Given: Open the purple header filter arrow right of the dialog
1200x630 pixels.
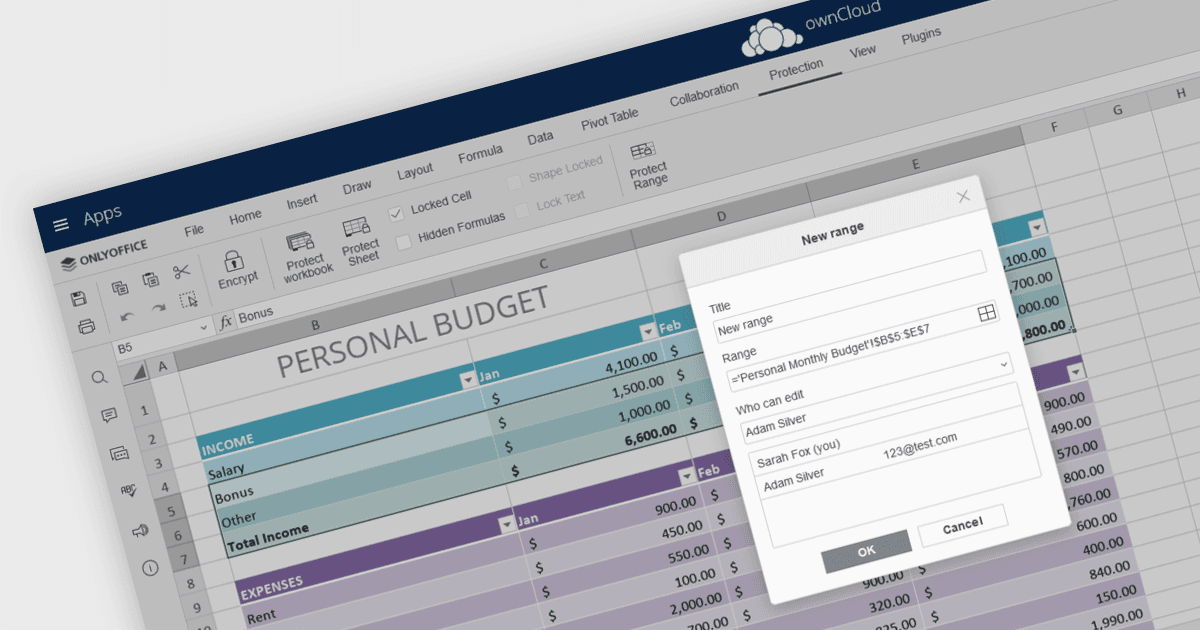Looking at the screenshot, I should 1075,373.
